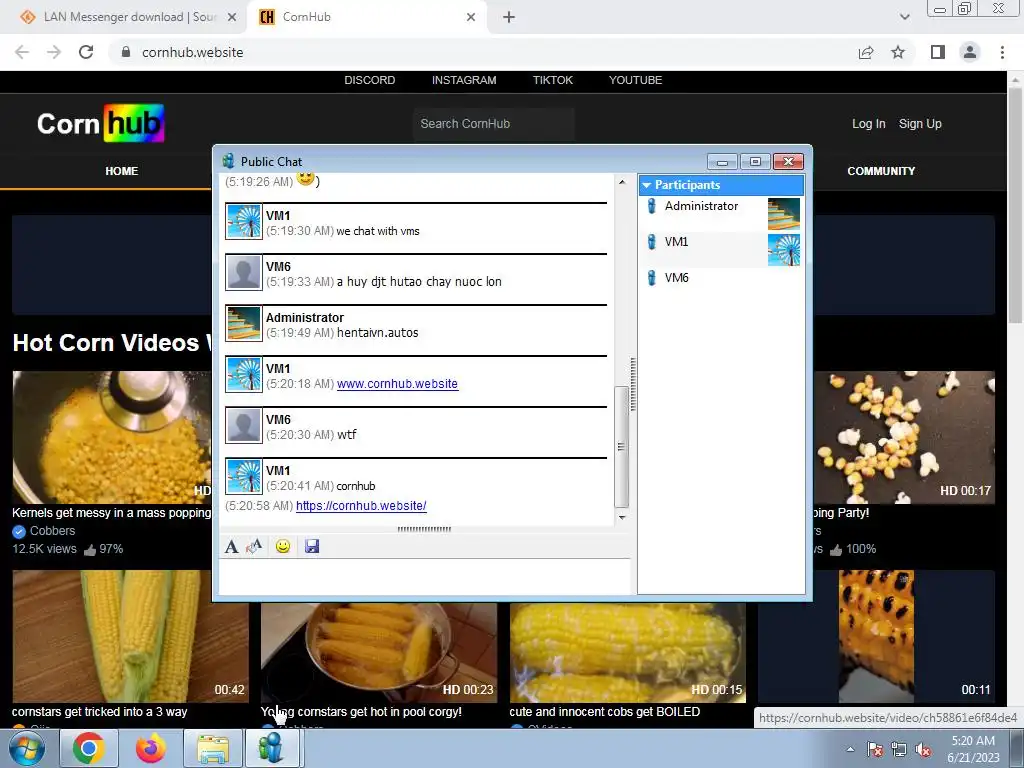
Task: Click the "wtf" message from VM6
Action: click(347, 435)
